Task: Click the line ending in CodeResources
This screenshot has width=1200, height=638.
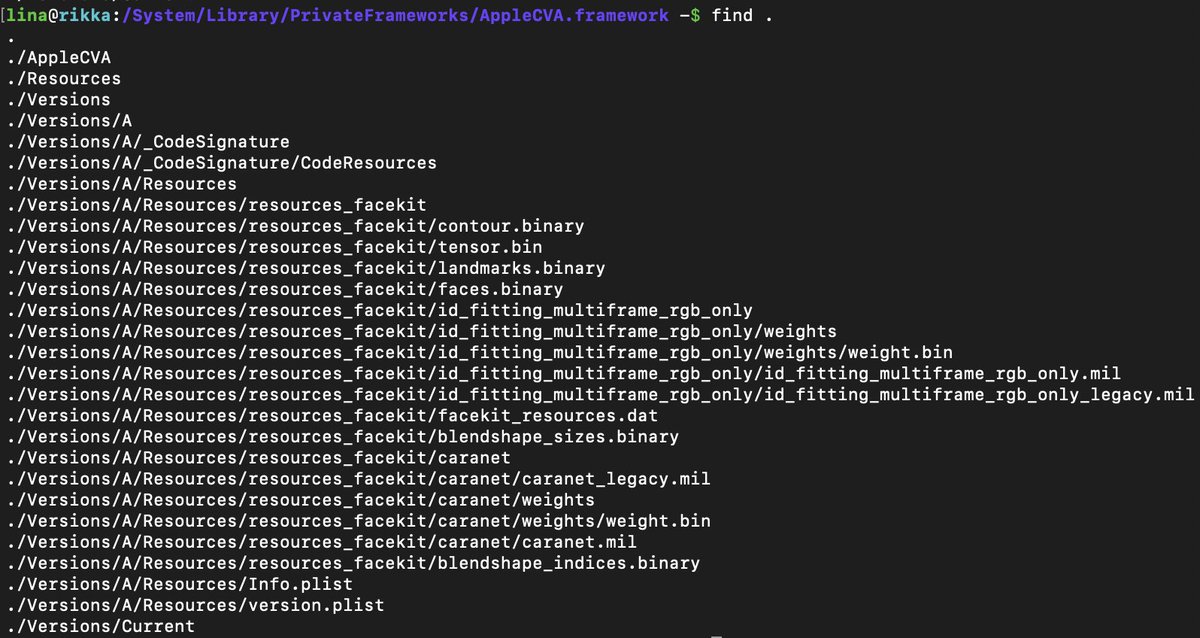Action: pyautogui.click(x=221, y=163)
